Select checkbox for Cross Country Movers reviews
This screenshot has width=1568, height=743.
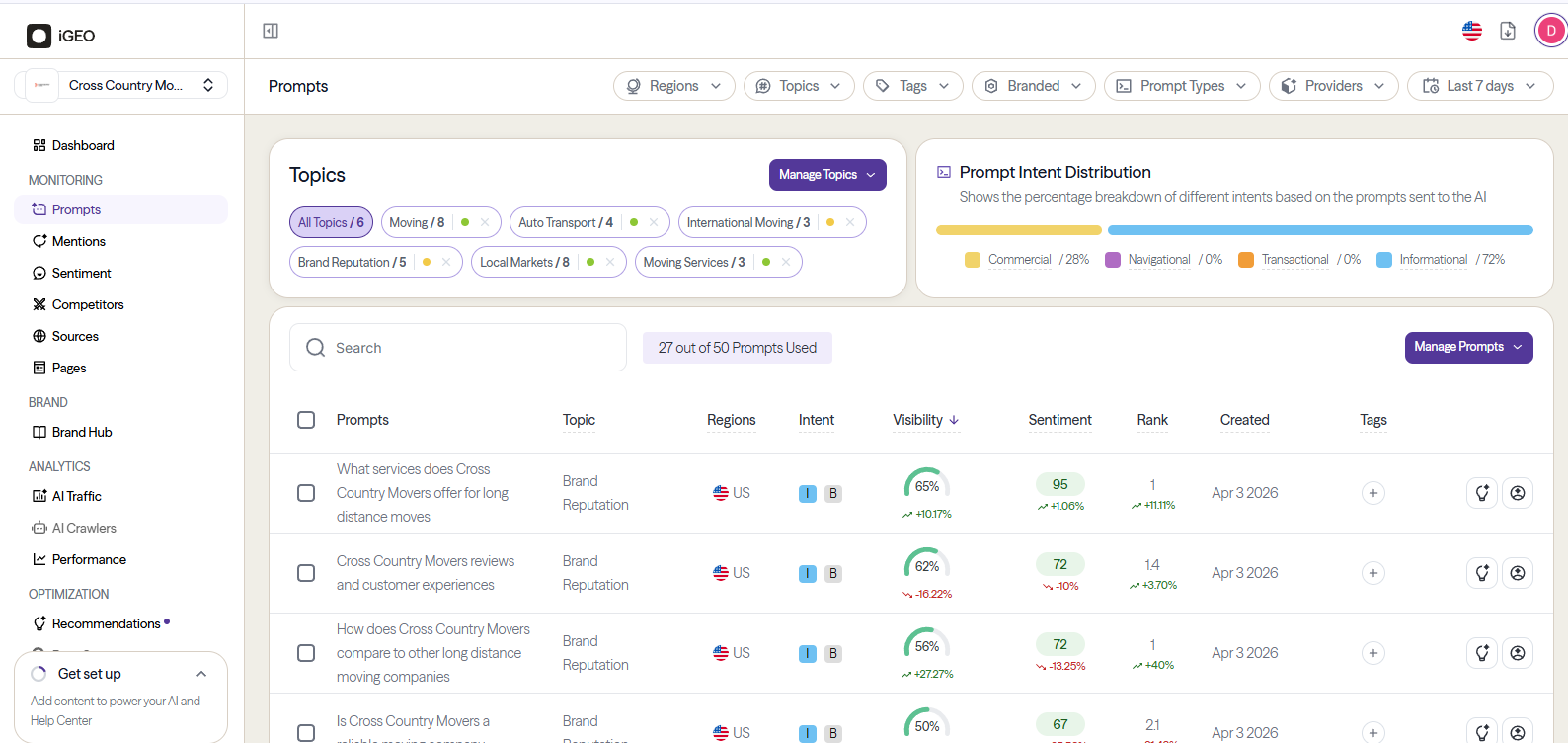pyautogui.click(x=306, y=573)
